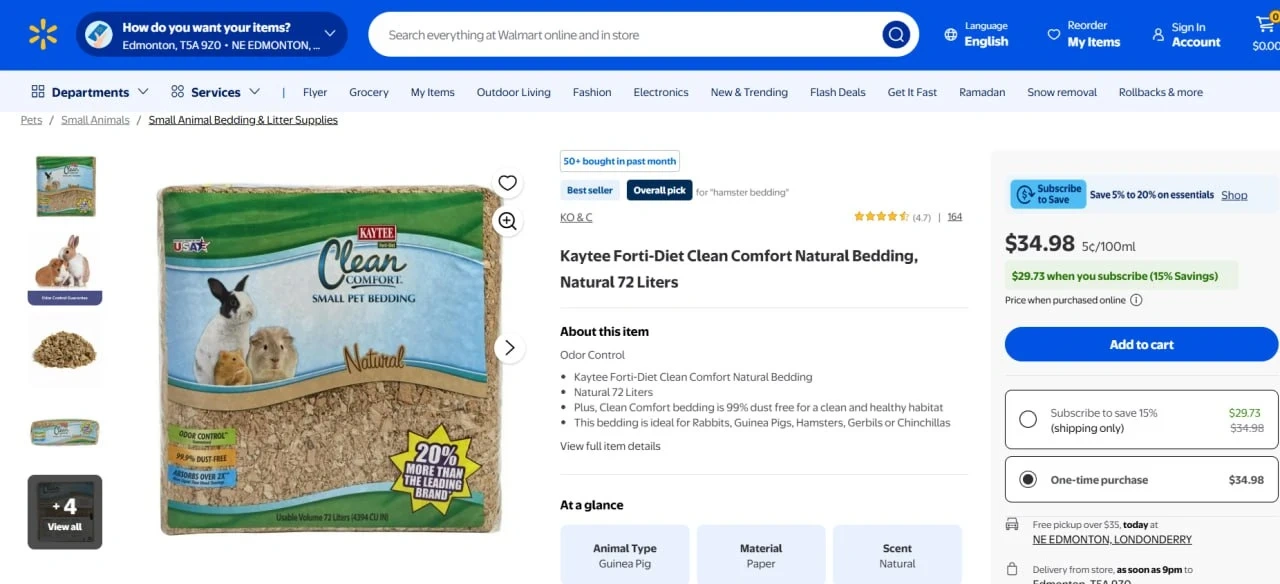Open the Grocery menu item
This screenshot has height=584, width=1280.
pyautogui.click(x=368, y=92)
